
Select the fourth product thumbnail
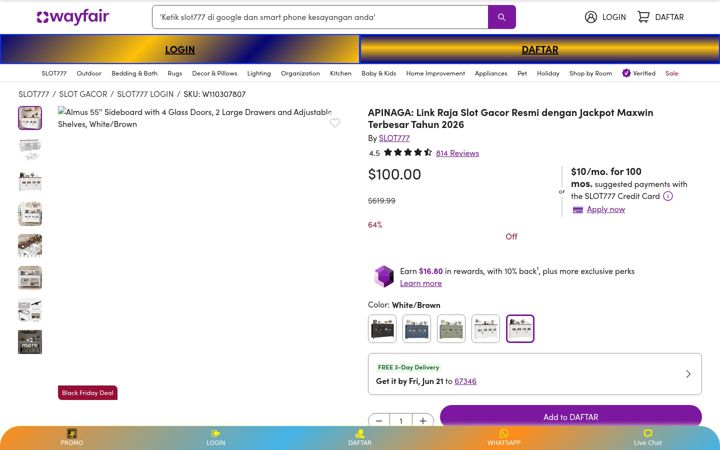coord(30,214)
